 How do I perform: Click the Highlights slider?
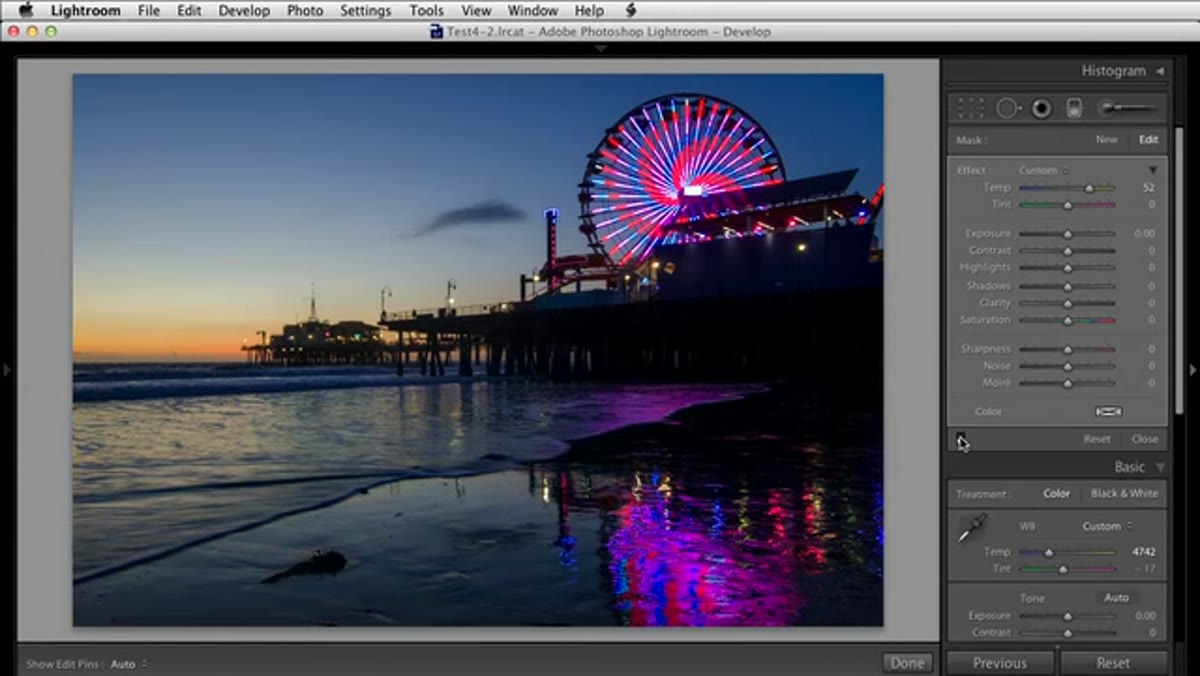1067,268
